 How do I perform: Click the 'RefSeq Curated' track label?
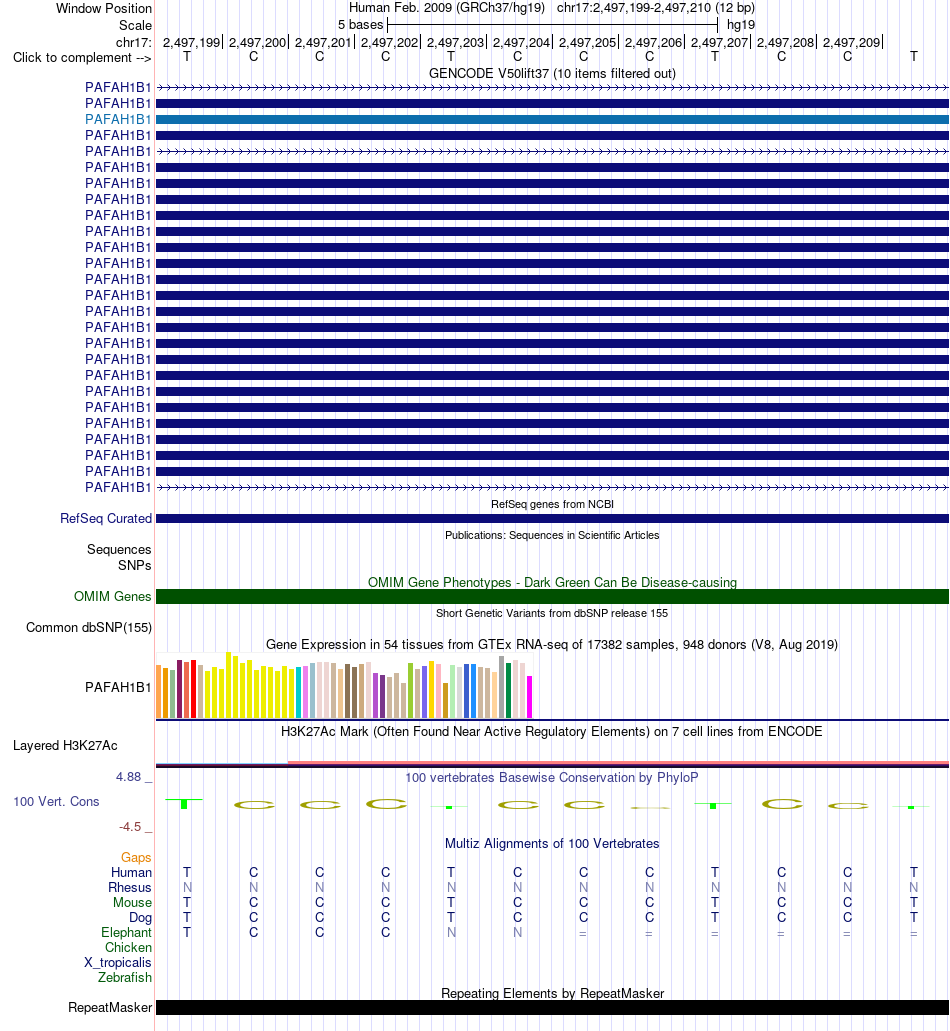click(106, 519)
